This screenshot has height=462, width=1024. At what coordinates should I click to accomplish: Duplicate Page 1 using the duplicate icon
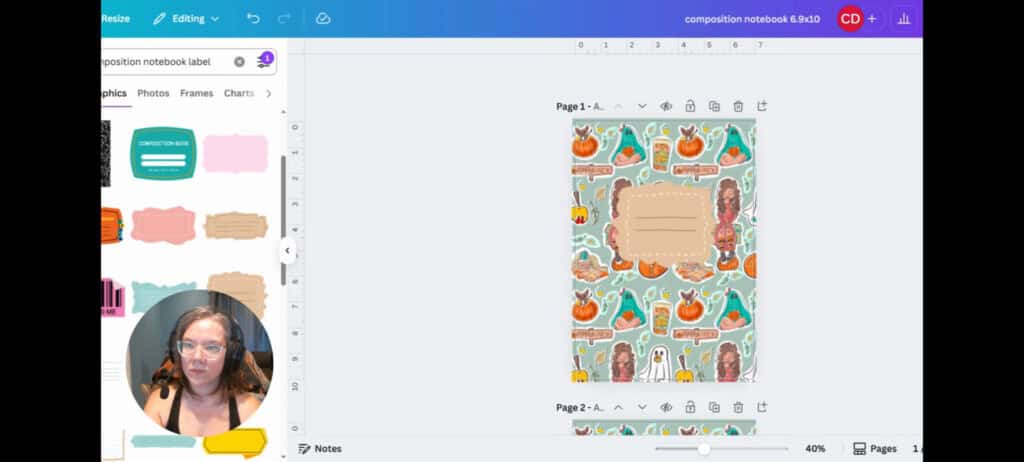pos(714,106)
